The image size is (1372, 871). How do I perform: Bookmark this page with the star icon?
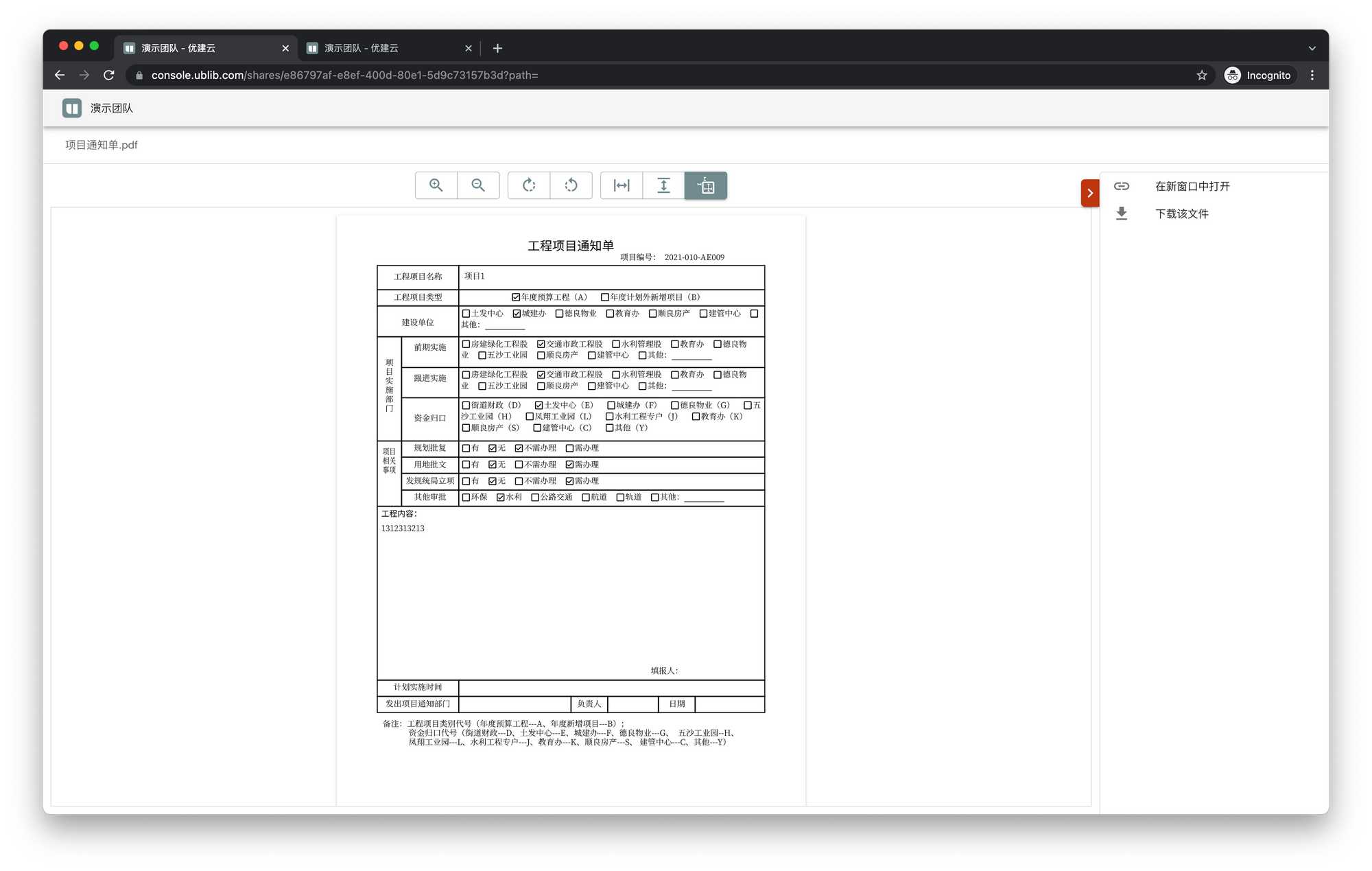[1201, 76]
